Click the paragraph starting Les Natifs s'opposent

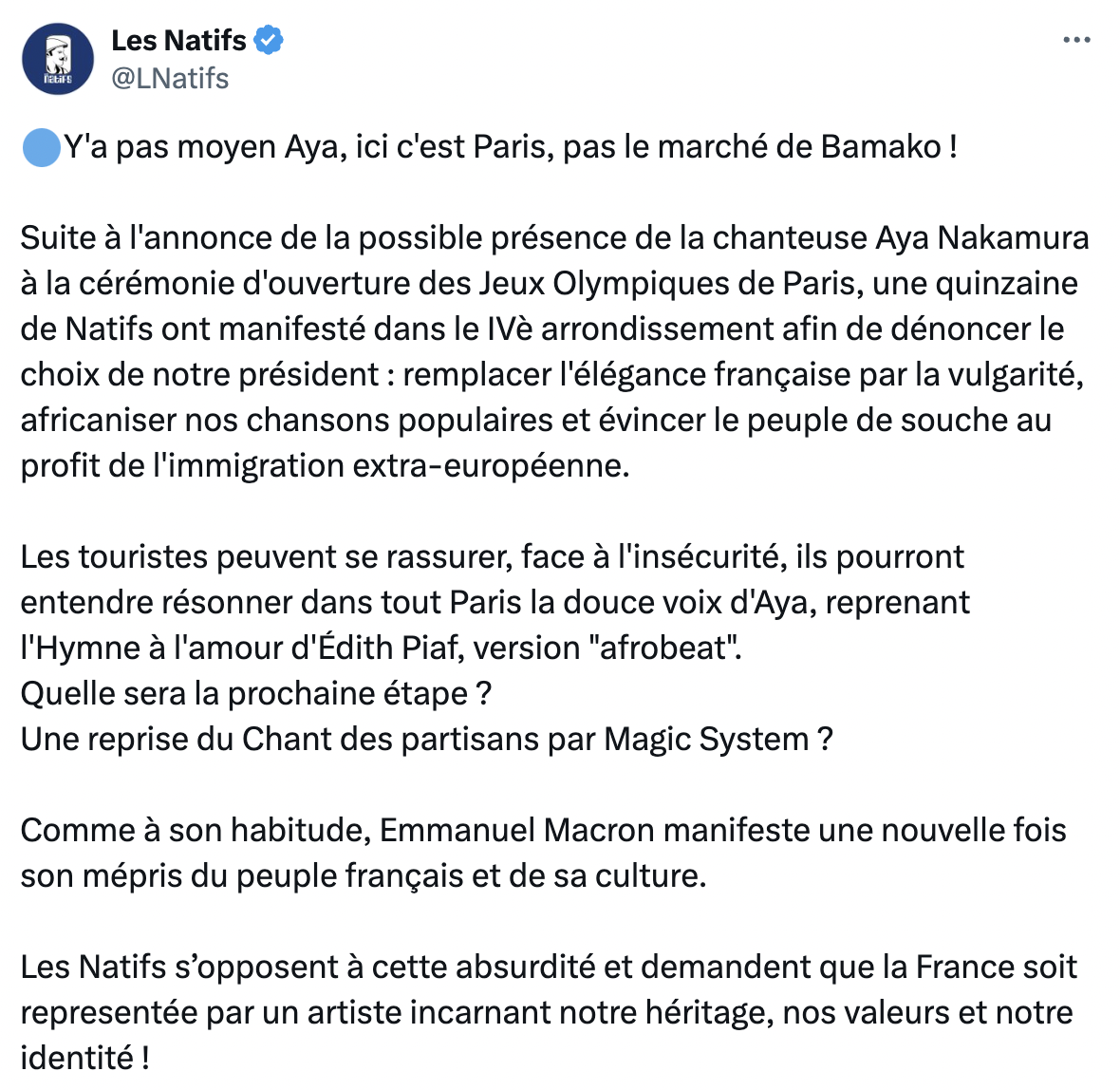[549, 1012]
